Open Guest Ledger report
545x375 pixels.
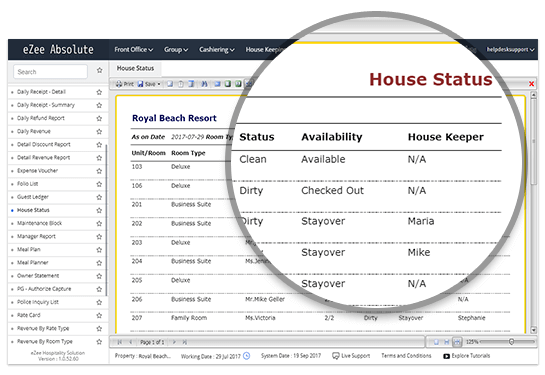[x=33, y=197]
